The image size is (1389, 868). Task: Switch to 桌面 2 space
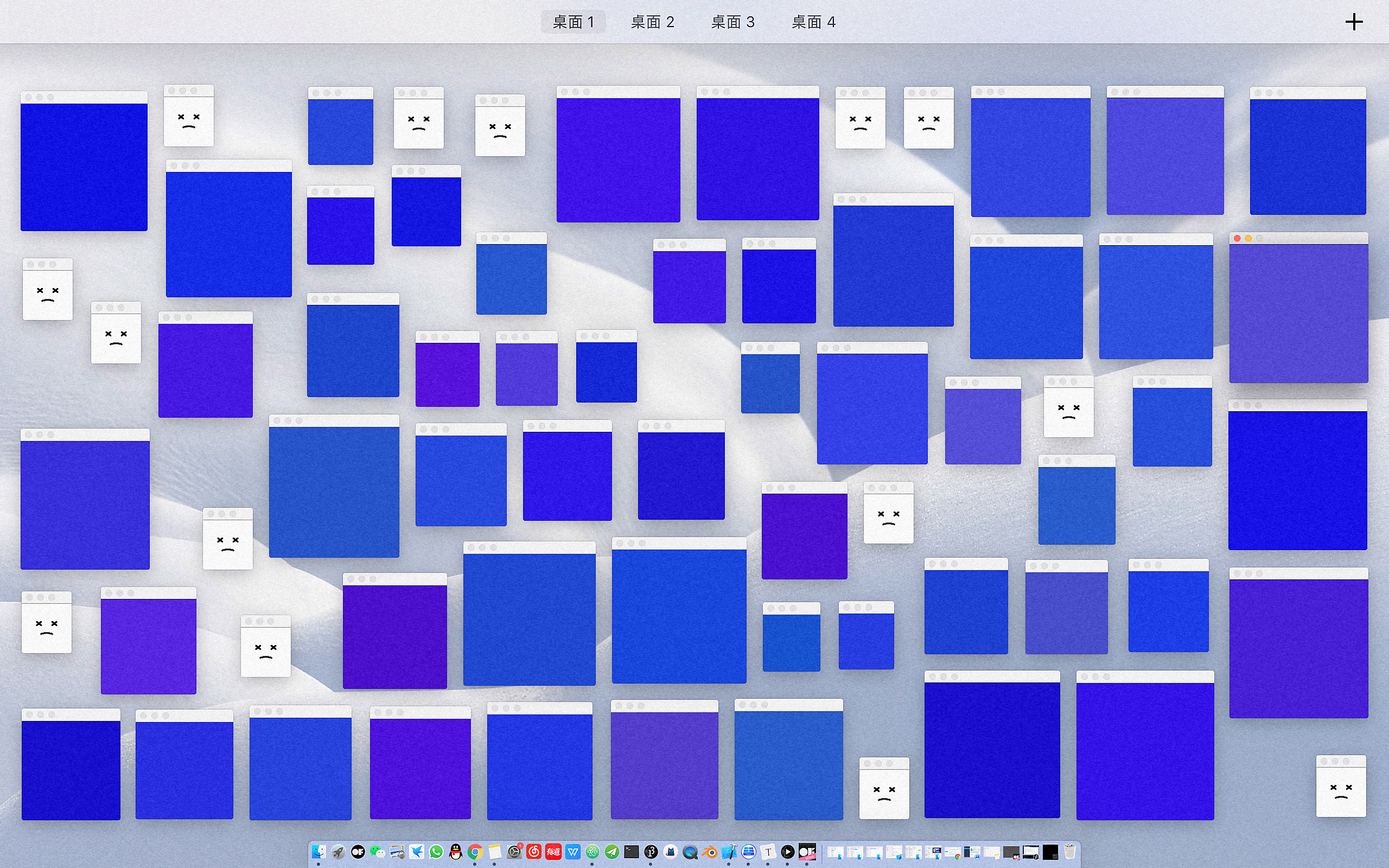point(652,22)
